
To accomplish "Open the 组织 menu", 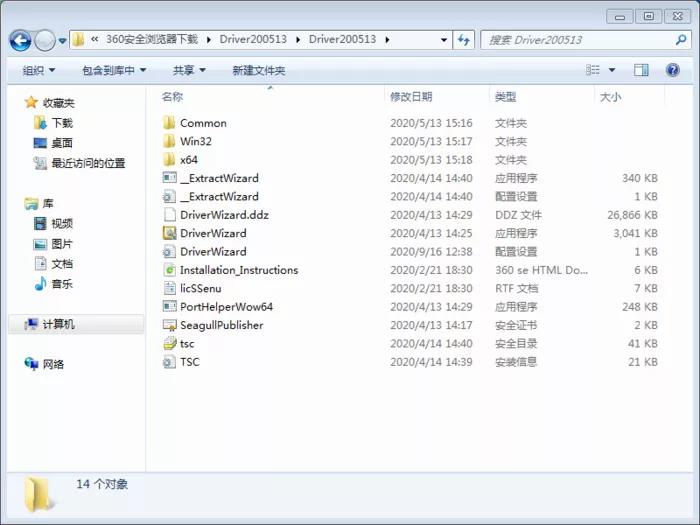I will pyautogui.click(x=38, y=70).
